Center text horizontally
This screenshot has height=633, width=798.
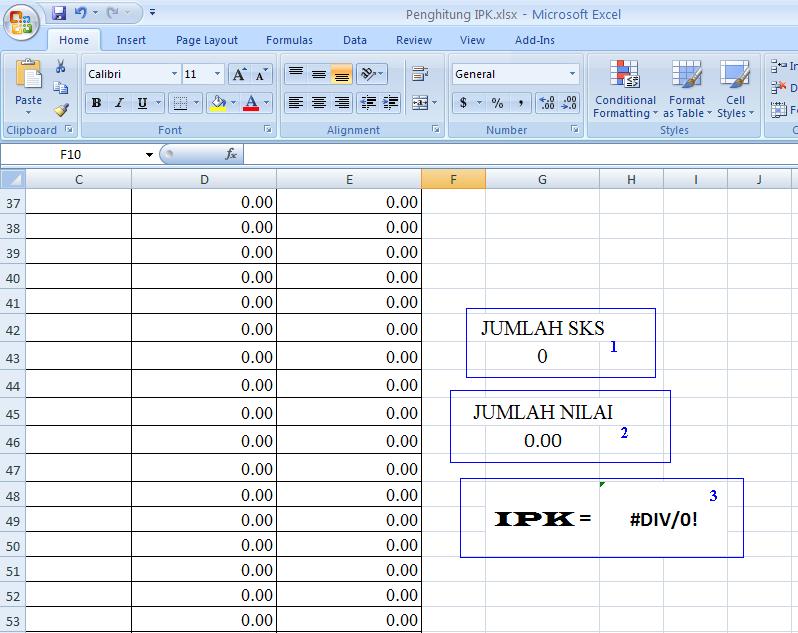[319, 103]
